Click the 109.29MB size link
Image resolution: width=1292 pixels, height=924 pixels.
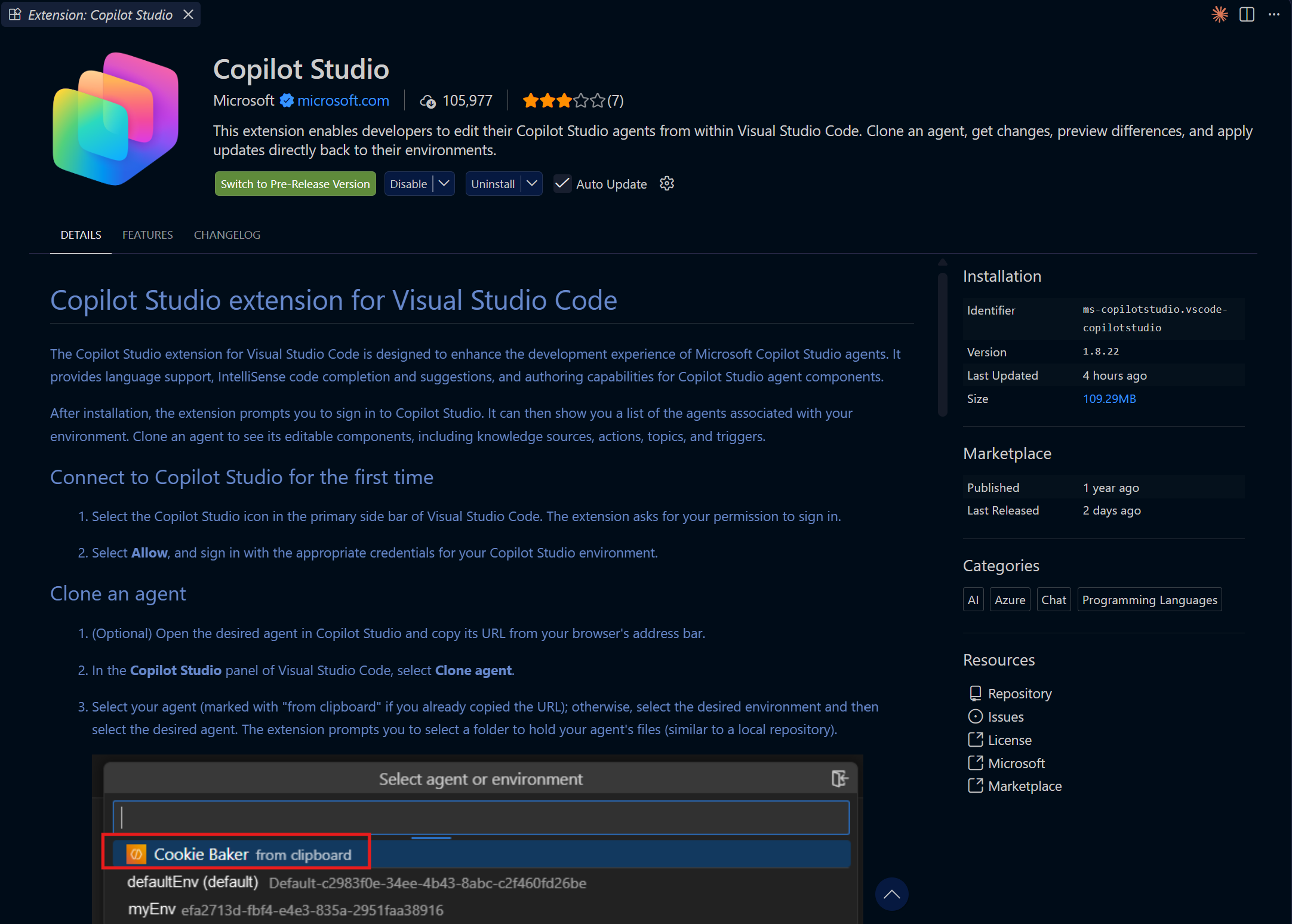point(1109,399)
